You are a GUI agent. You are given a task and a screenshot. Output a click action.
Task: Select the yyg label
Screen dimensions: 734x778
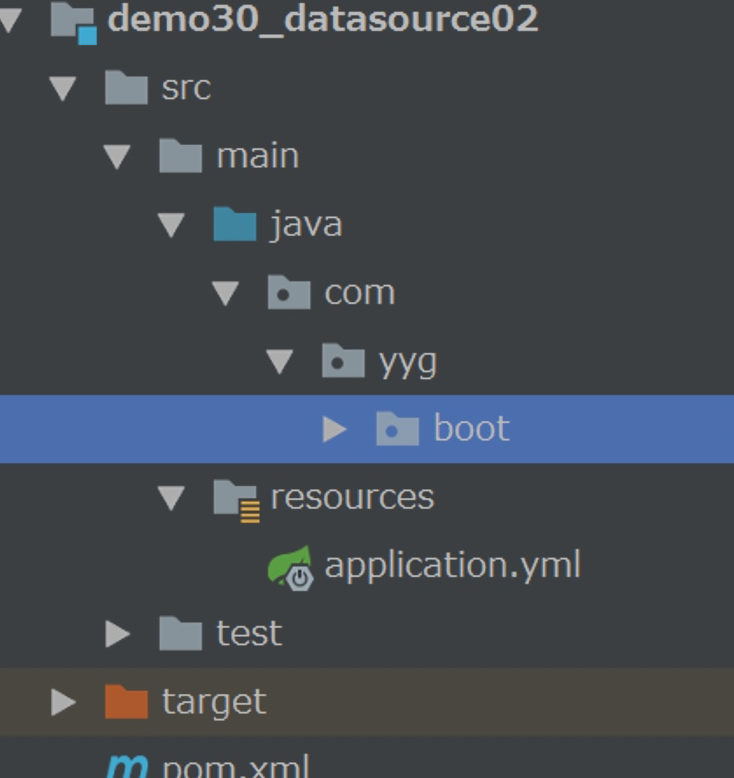408,363
